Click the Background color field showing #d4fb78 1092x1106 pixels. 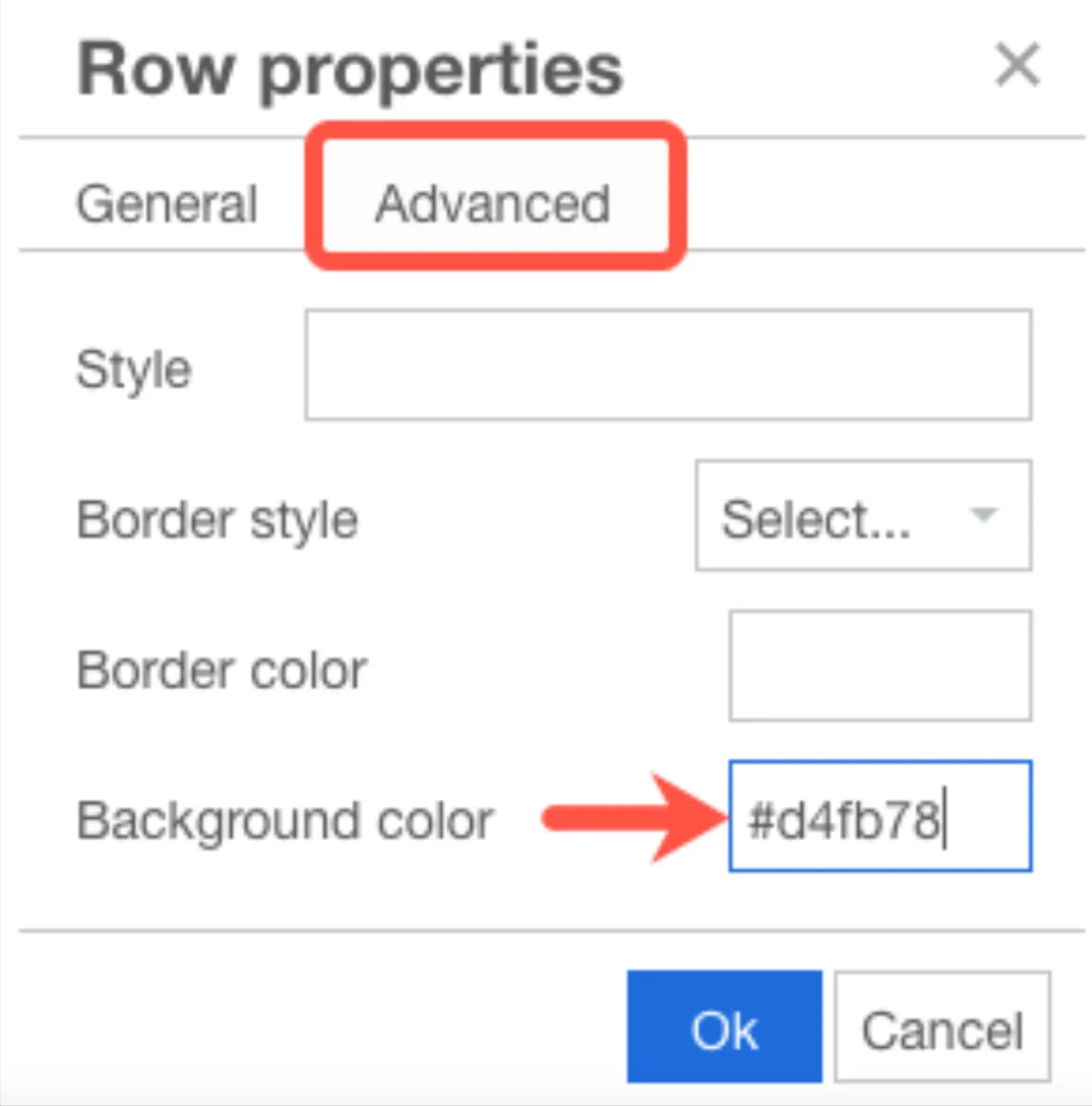coord(881,816)
